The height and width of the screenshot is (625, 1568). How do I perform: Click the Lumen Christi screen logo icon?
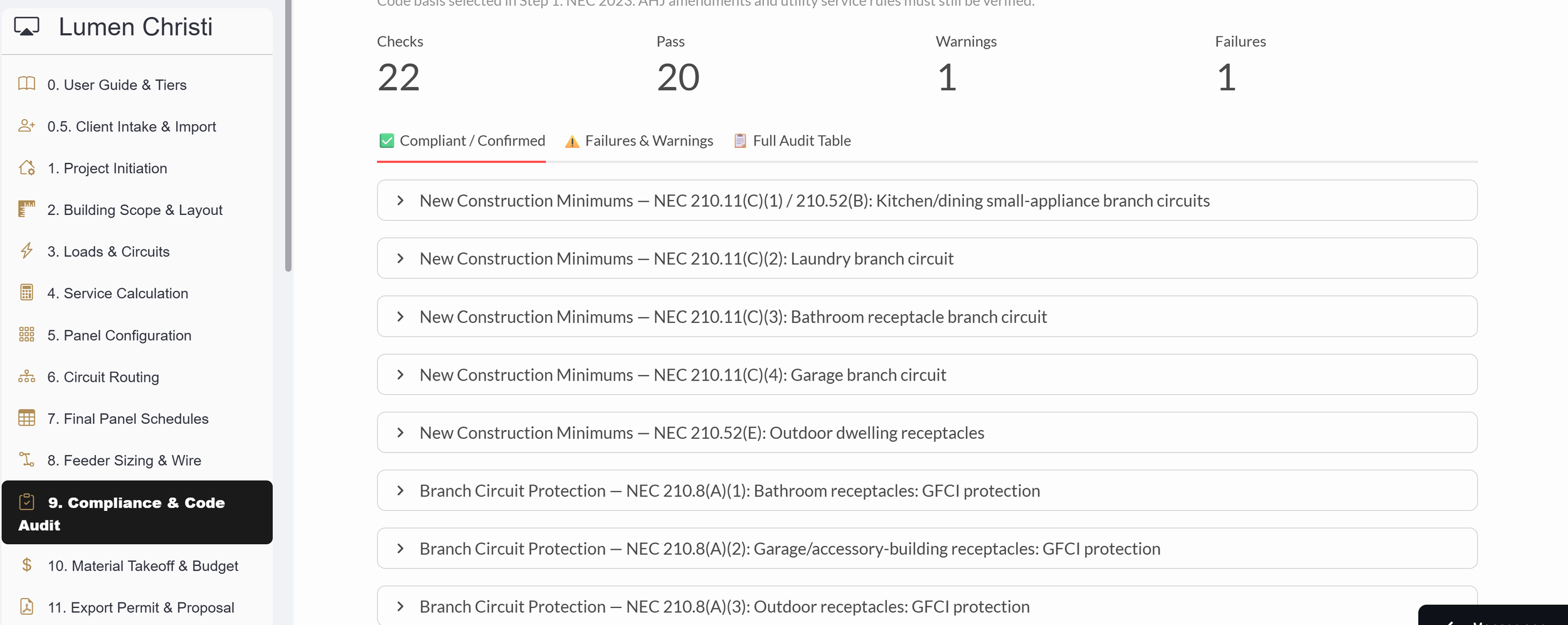(27, 27)
